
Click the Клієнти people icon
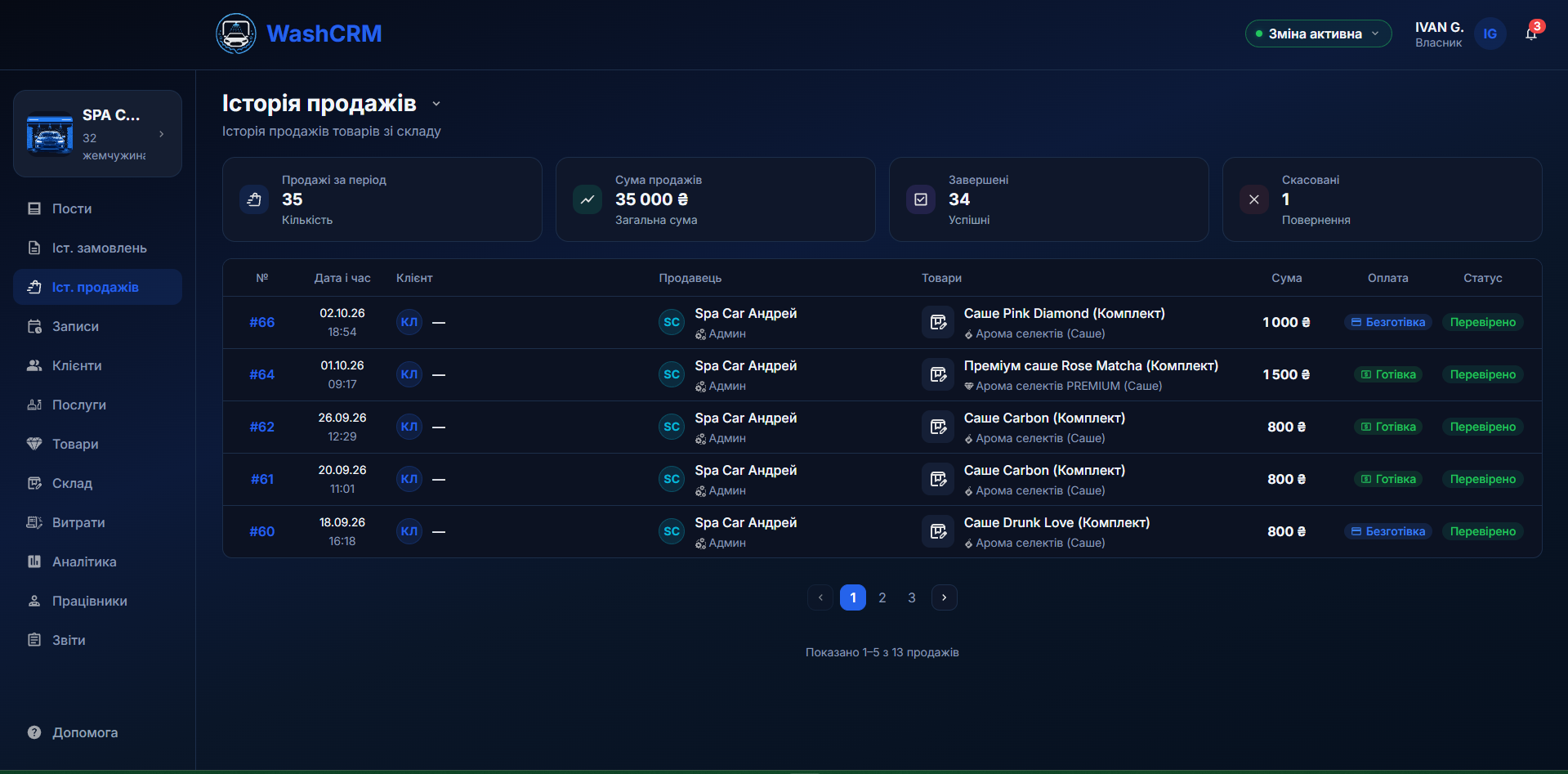pos(34,365)
